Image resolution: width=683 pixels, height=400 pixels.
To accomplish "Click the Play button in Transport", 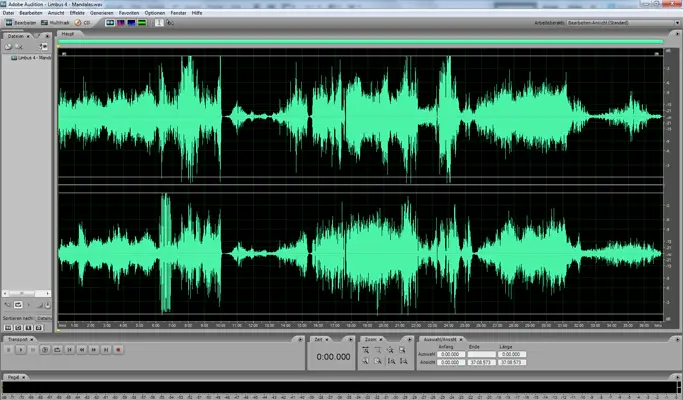I will point(19,349).
